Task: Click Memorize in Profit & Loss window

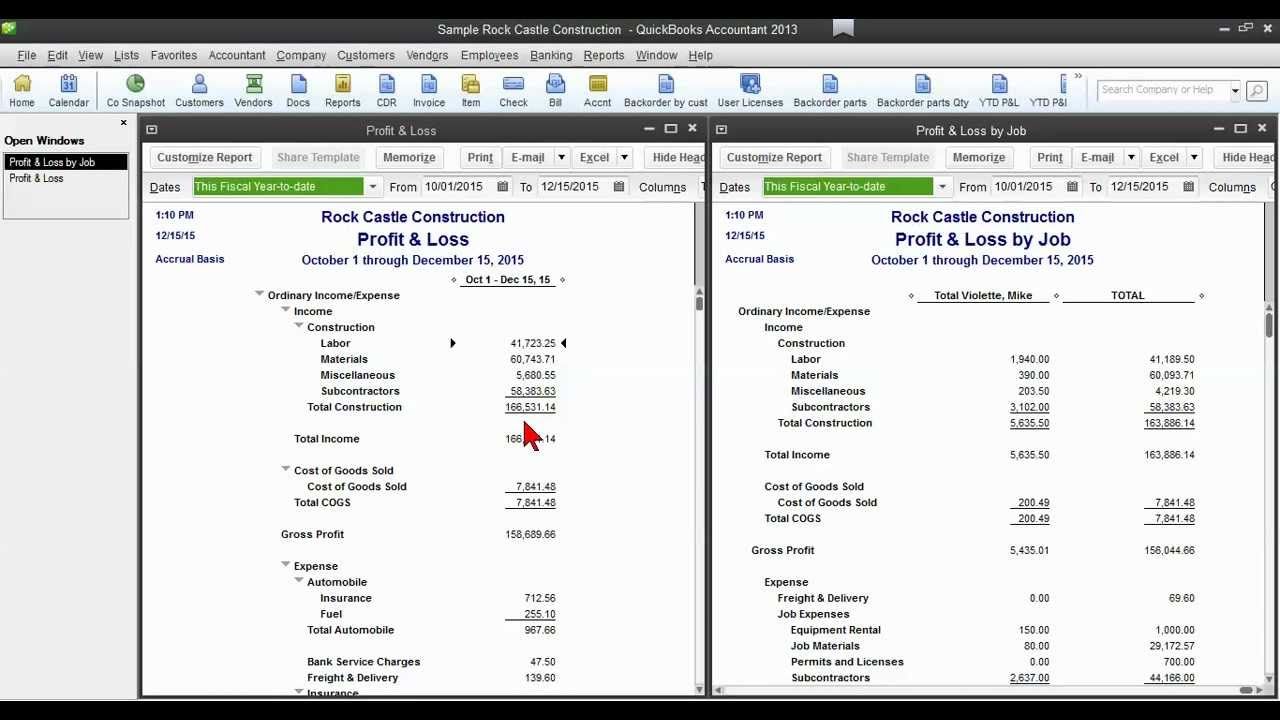Action: coord(409,157)
